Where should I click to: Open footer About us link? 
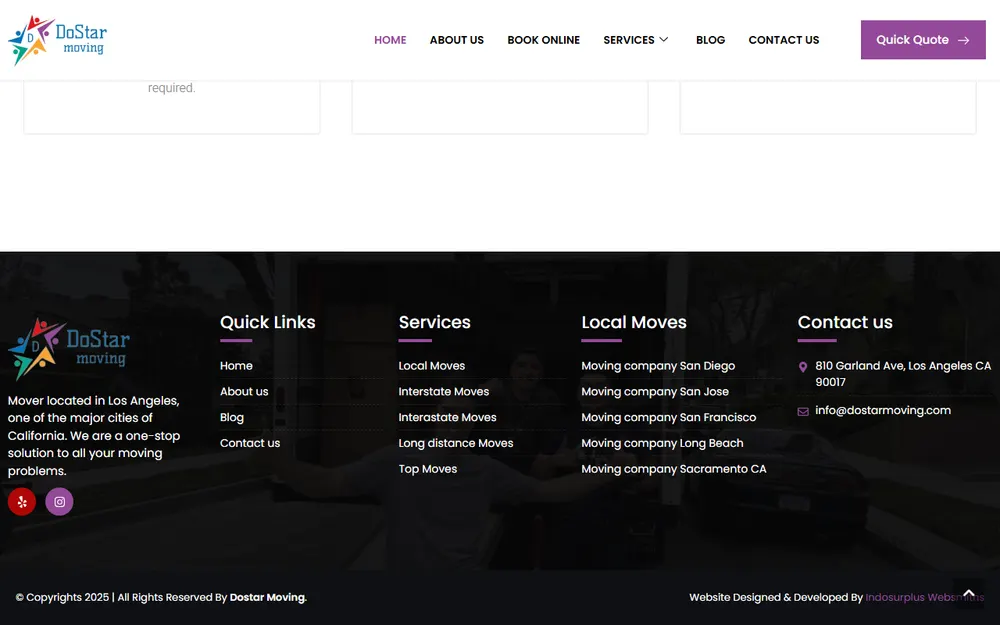click(x=244, y=392)
